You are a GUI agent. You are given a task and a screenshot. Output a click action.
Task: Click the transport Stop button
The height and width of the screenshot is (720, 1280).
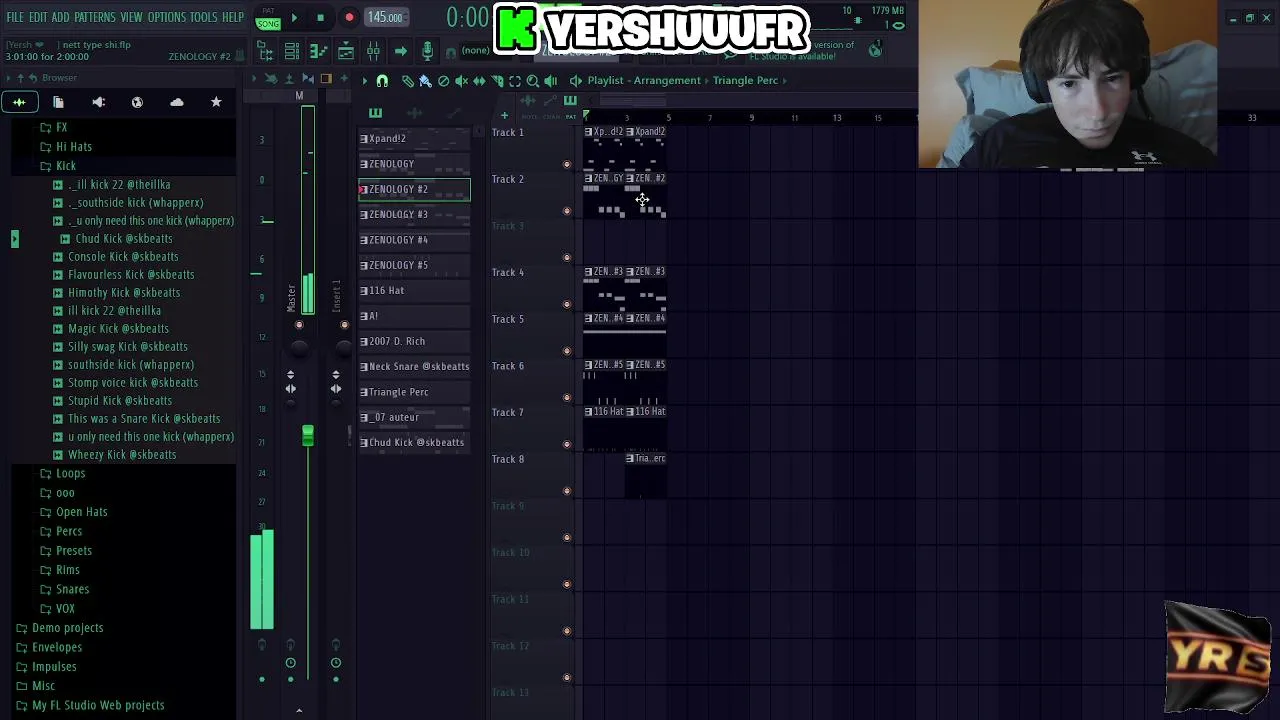pos(320,18)
